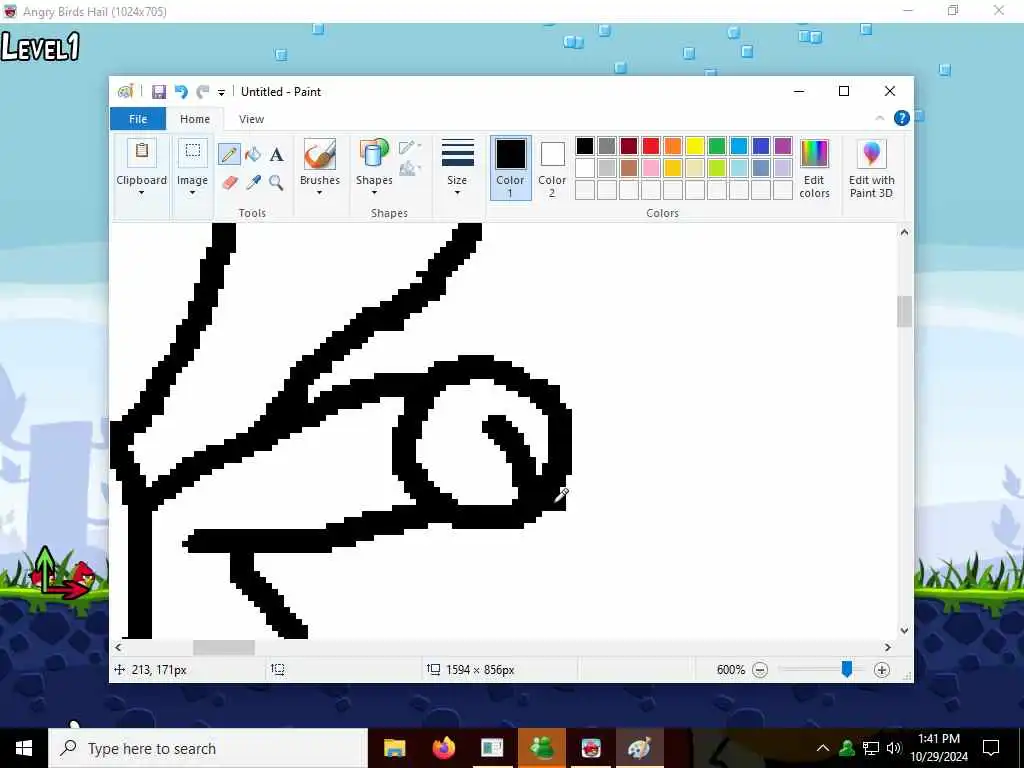This screenshot has width=1024, height=768.
Task: Click the zoom in plus button
Action: (881, 669)
